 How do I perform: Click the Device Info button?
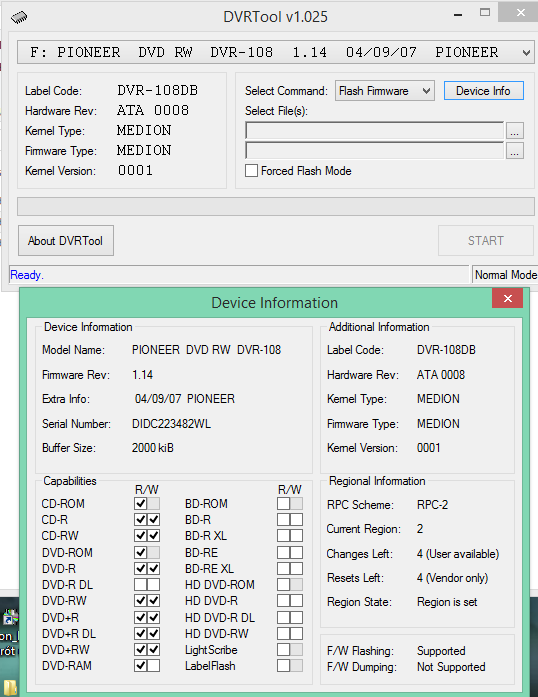(483, 91)
